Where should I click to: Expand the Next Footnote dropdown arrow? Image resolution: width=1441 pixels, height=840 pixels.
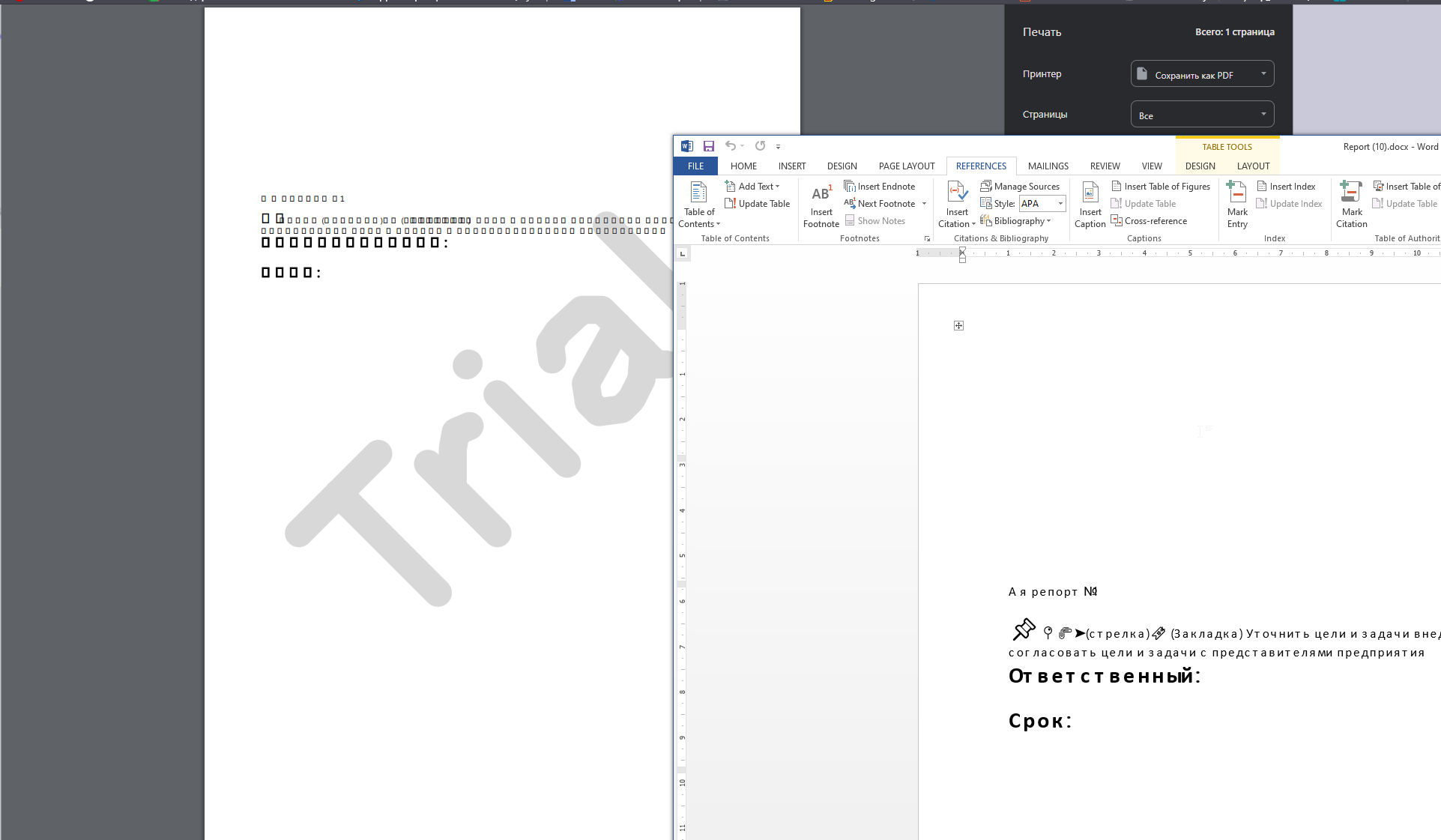tap(924, 204)
